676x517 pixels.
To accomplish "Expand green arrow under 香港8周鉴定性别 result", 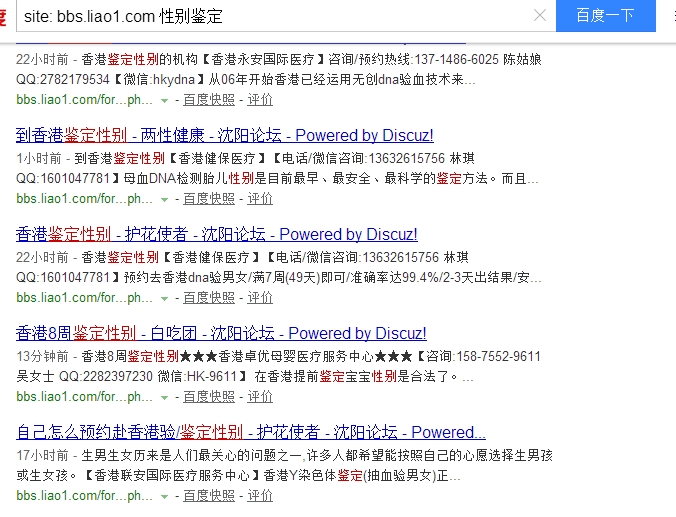I will 164,398.
